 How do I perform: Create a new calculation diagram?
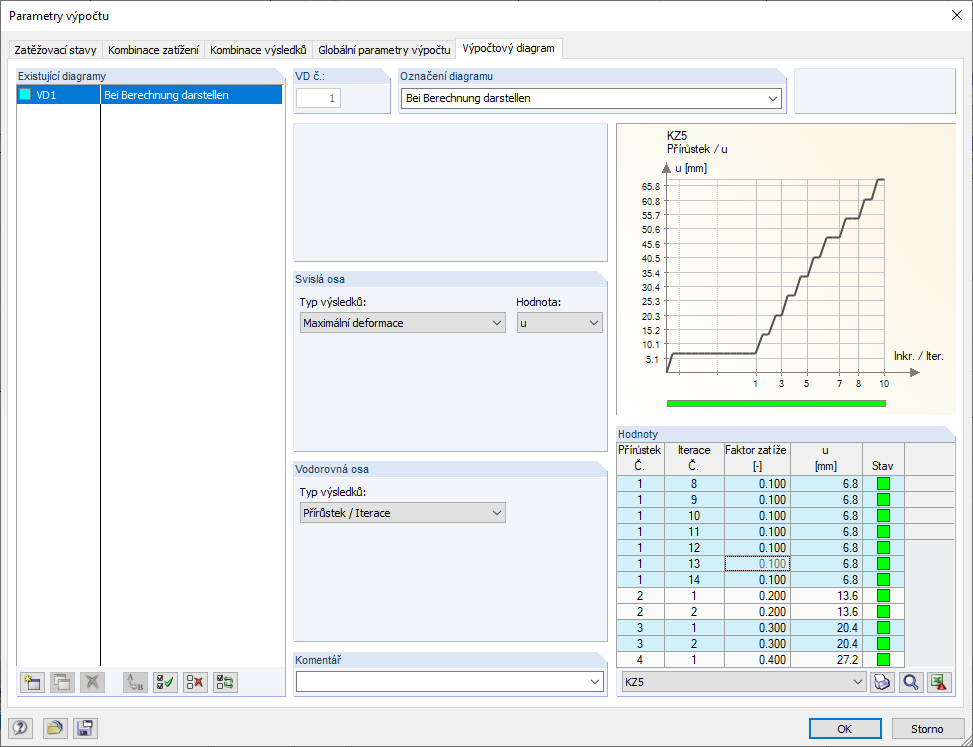tap(32, 682)
